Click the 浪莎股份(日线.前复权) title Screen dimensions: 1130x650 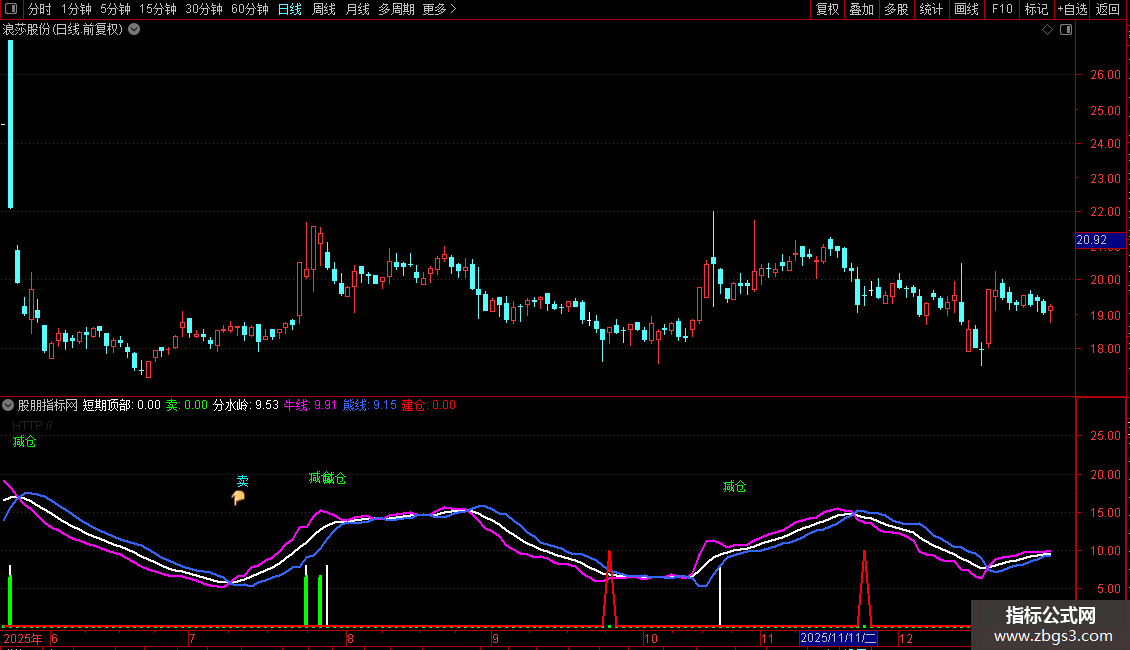pos(63,30)
